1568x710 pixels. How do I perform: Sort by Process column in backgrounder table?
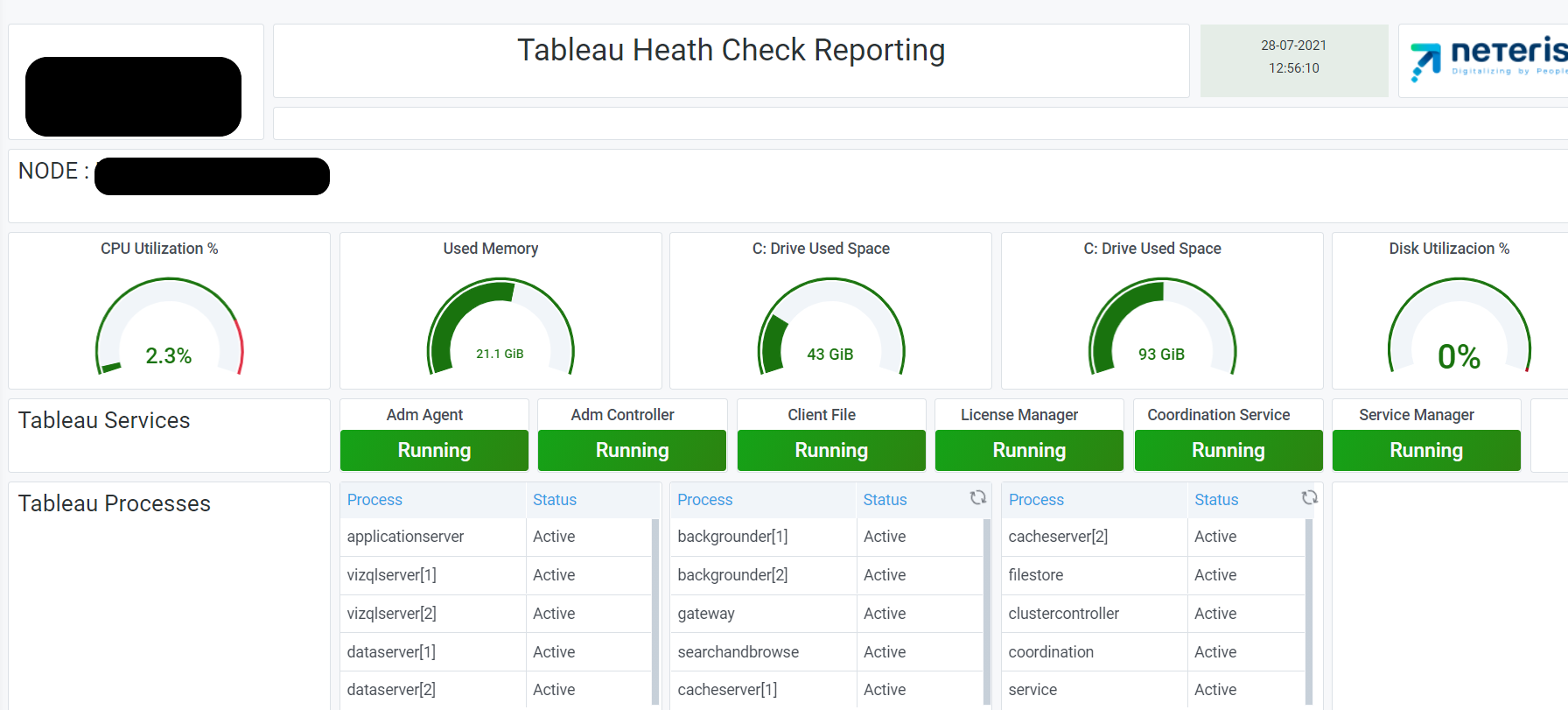(705, 500)
